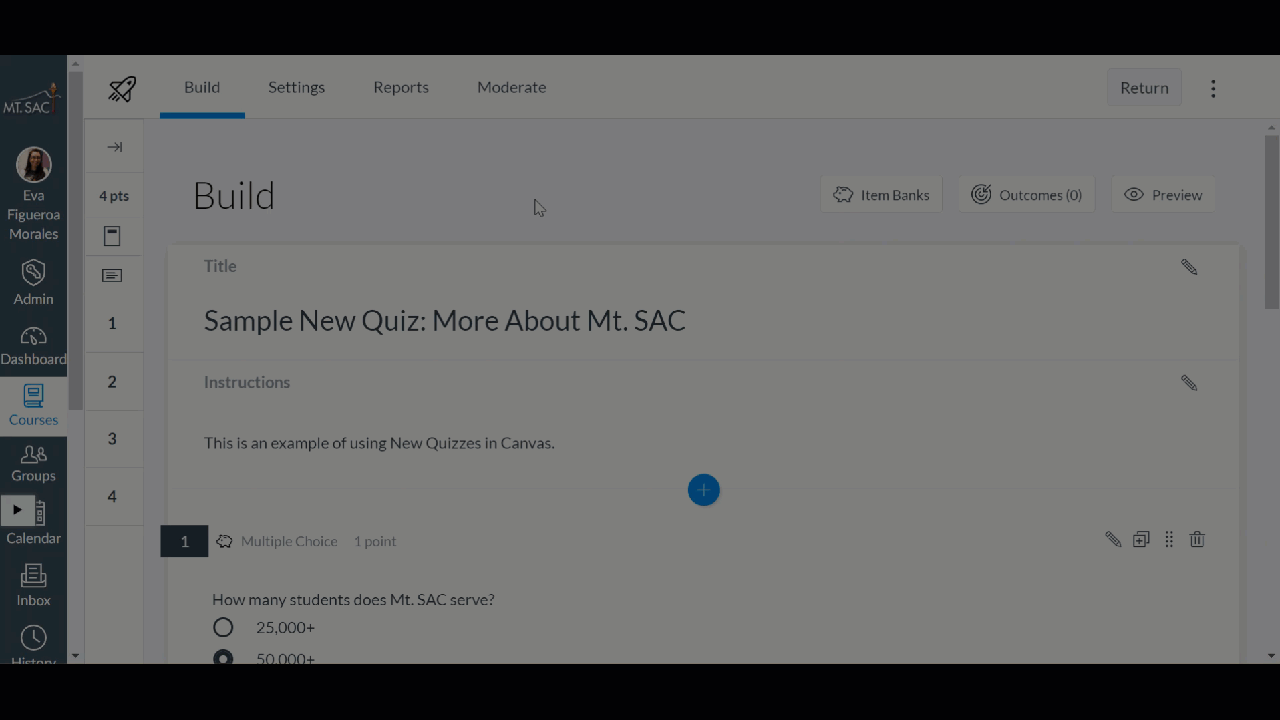
Task: Collapse the question navigator with the arrow icon
Action: 113,146
